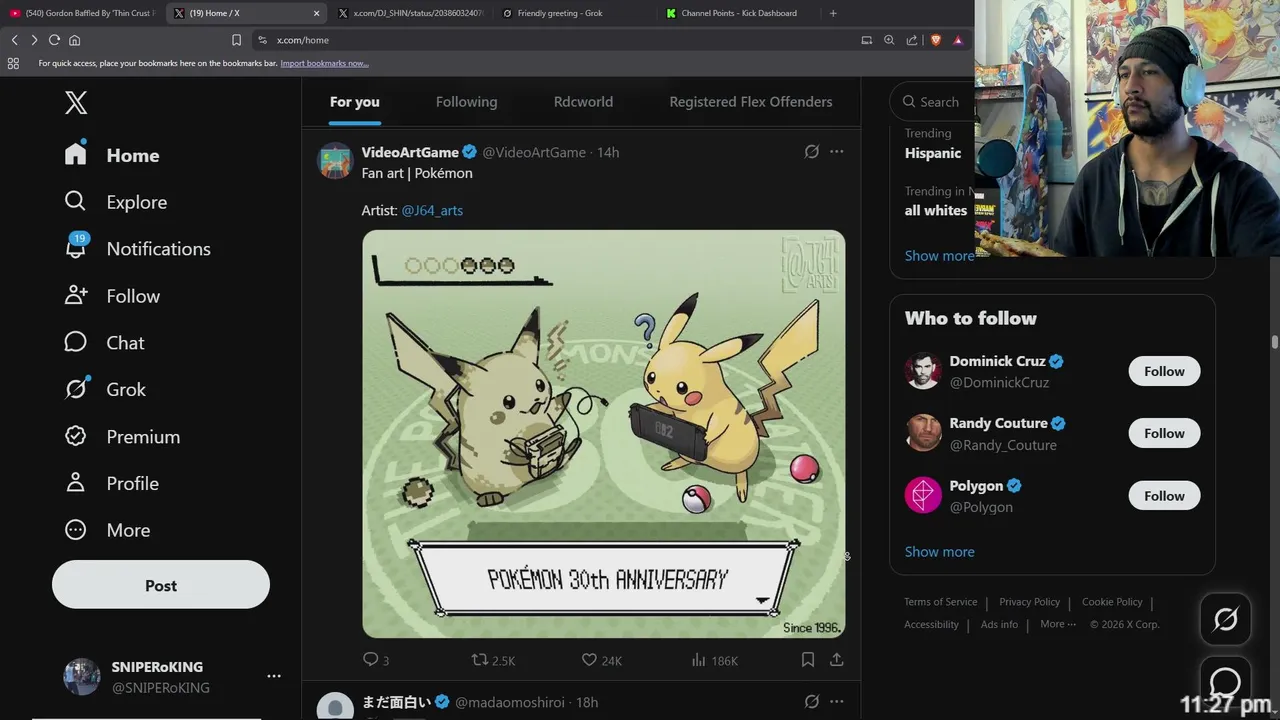Image resolution: width=1280 pixels, height=720 pixels.
Task: Open Notifications with 19 badge
Action: click(137, 249)
